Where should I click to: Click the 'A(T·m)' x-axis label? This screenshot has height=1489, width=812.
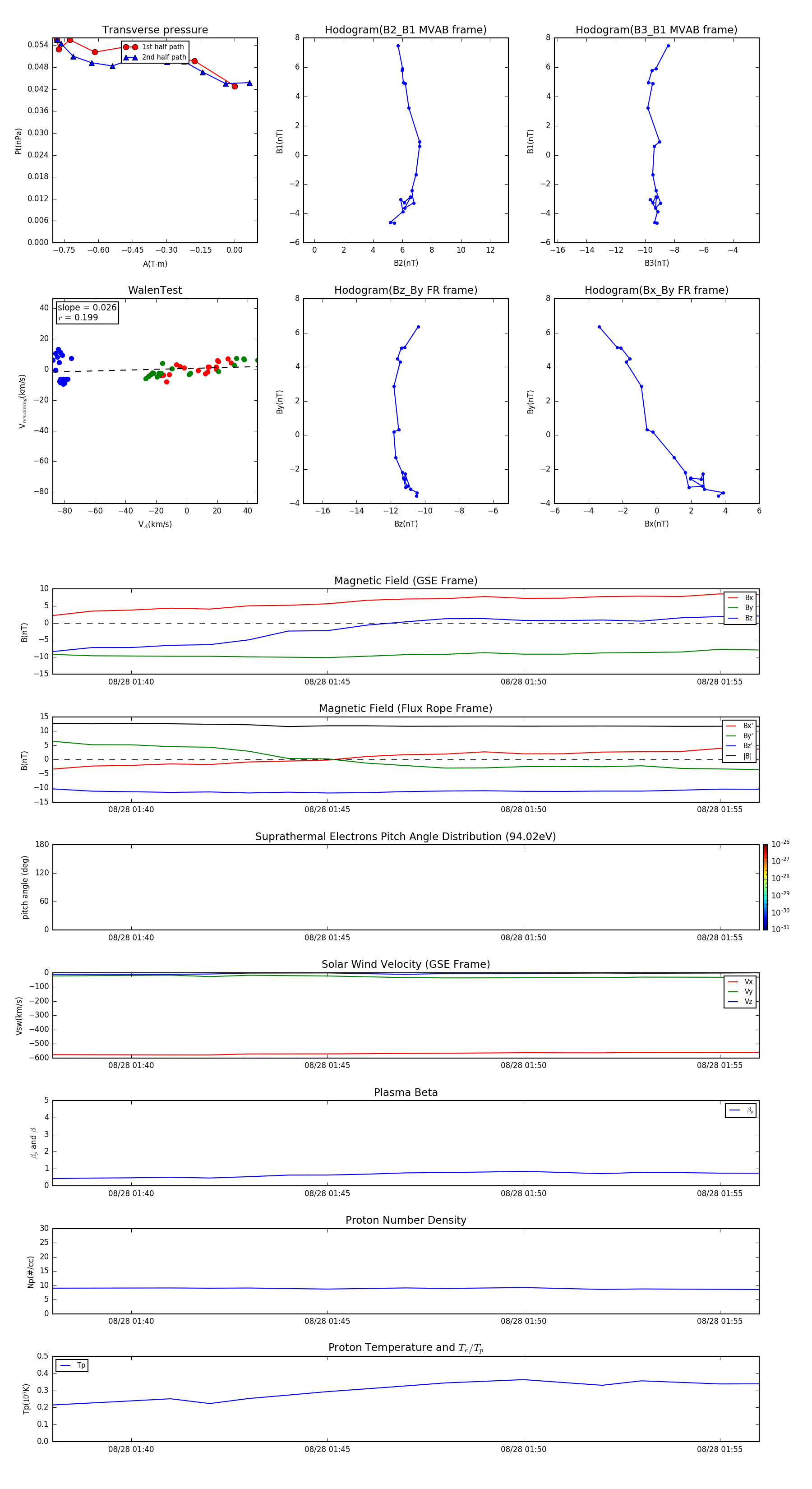coord(155,264)
